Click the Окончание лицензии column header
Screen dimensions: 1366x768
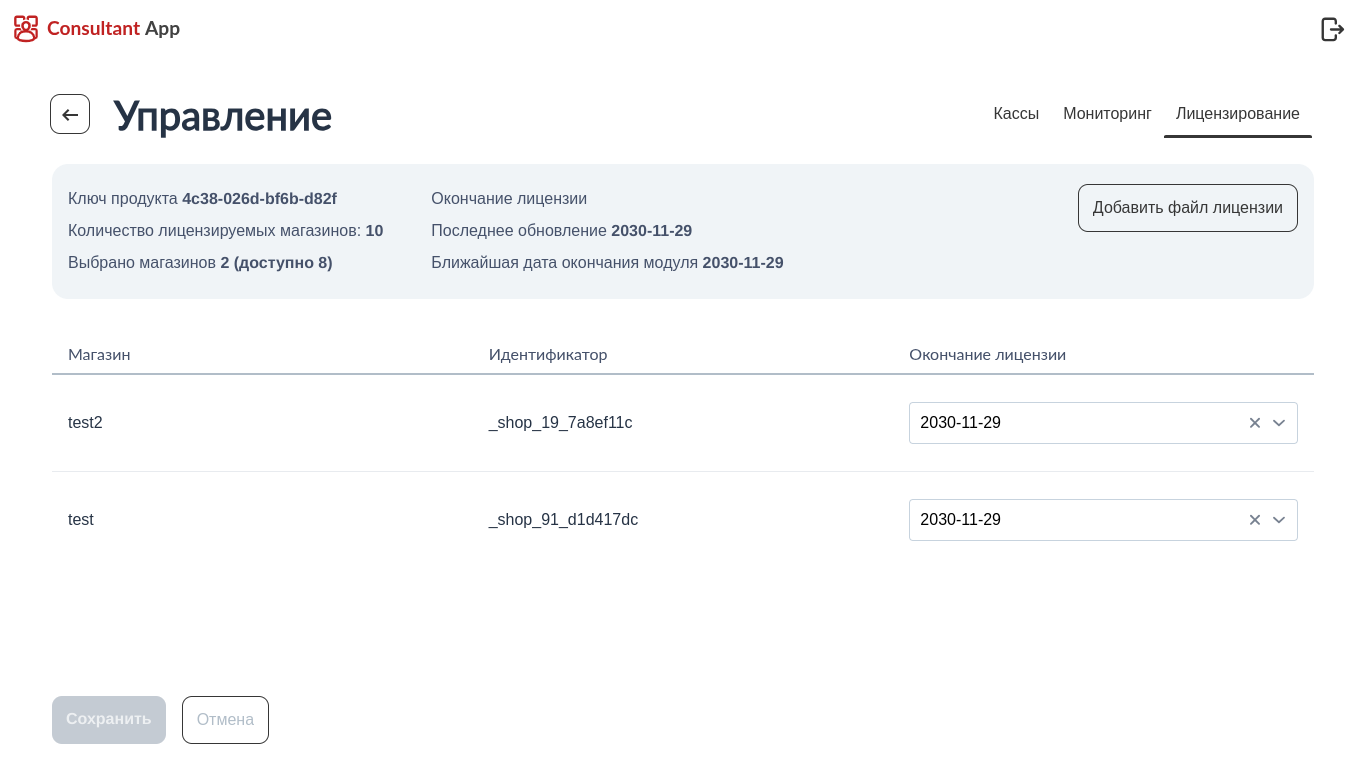tap(987, 355)
